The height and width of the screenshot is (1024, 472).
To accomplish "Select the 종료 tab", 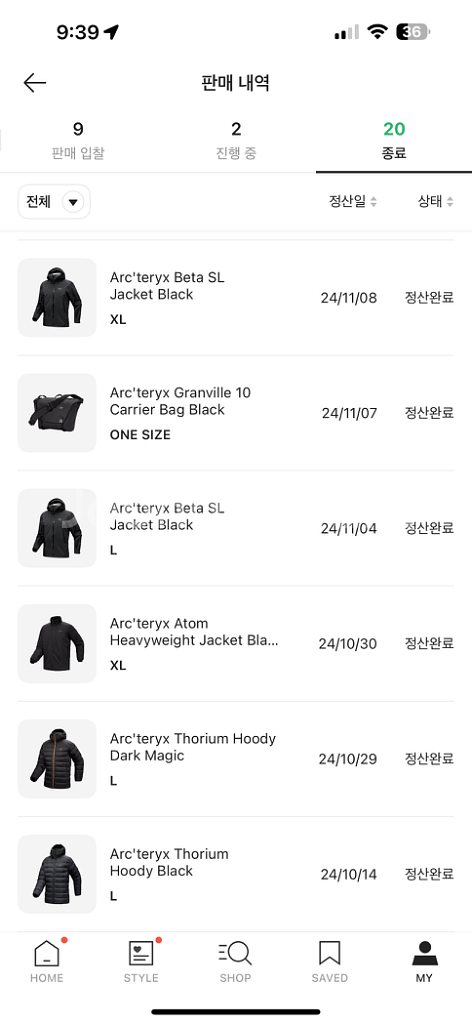I will coord(394,141).
